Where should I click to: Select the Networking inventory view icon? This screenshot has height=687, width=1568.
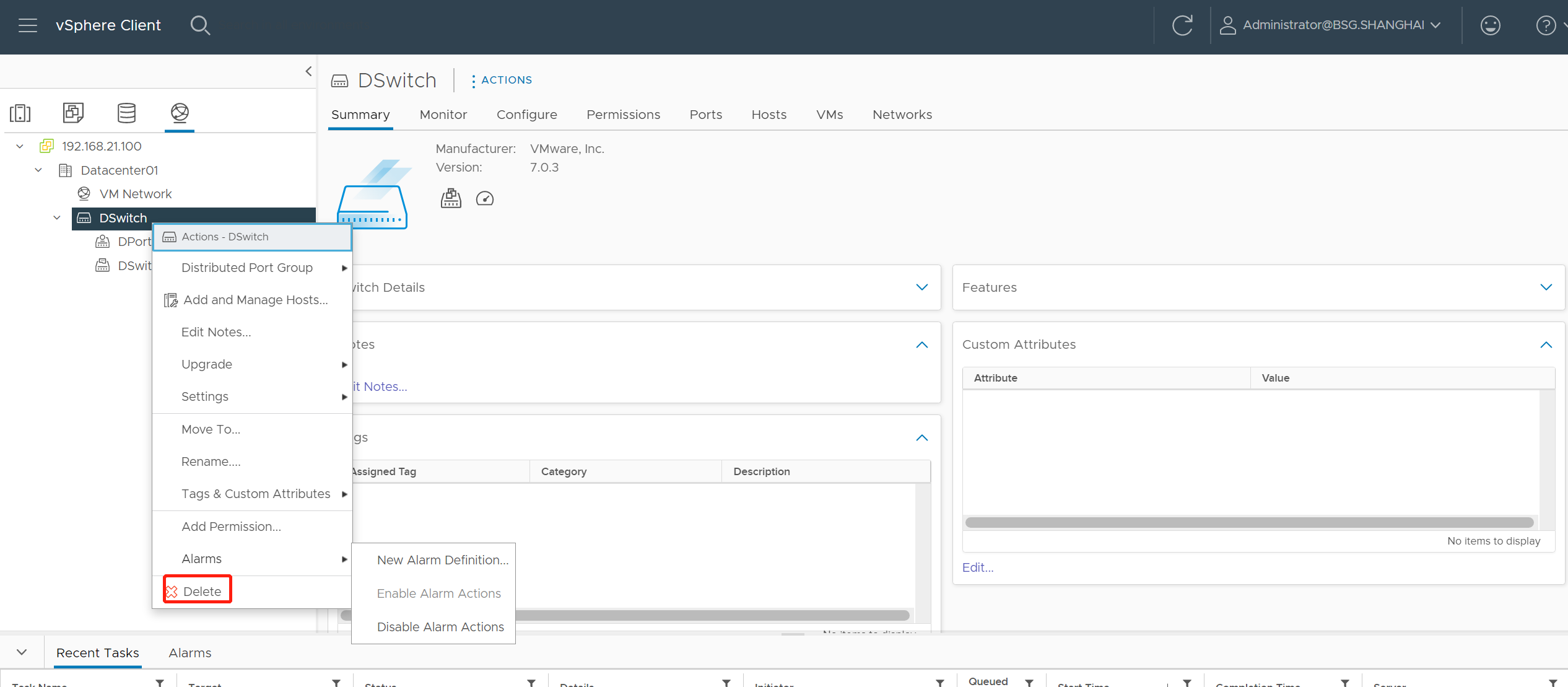(180, 113)
